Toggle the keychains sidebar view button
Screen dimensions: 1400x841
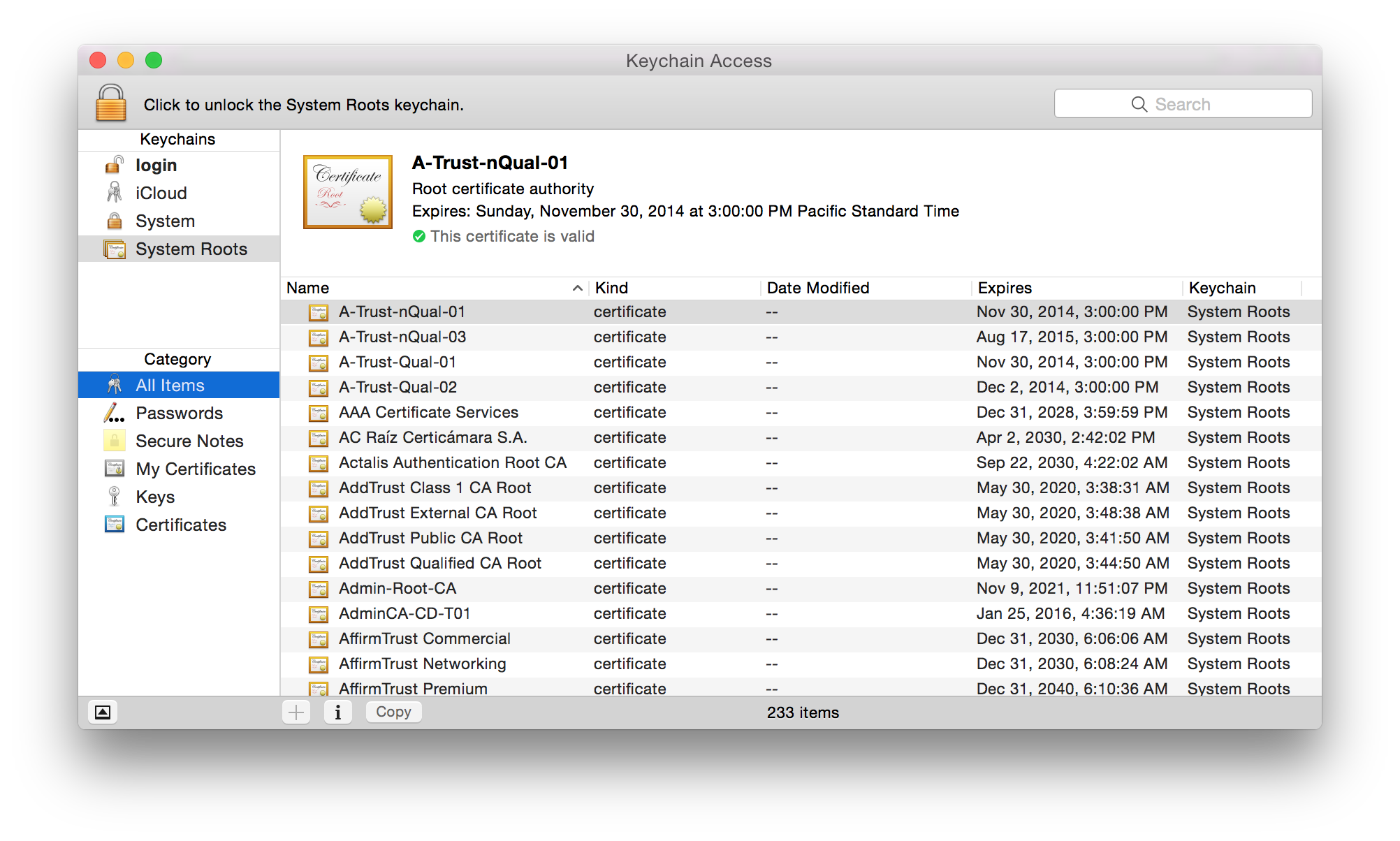[103, 712]
